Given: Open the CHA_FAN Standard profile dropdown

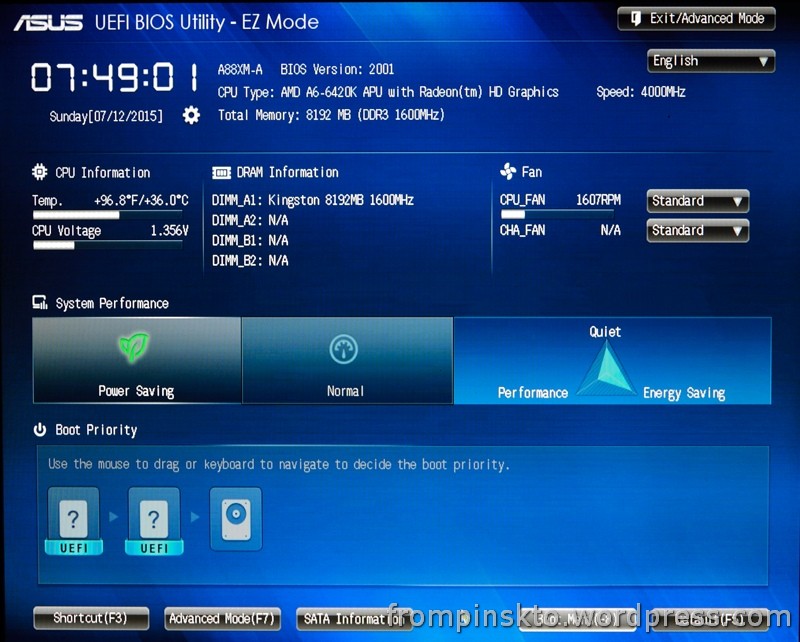Looking at the screenshot, I should point(697,231).
